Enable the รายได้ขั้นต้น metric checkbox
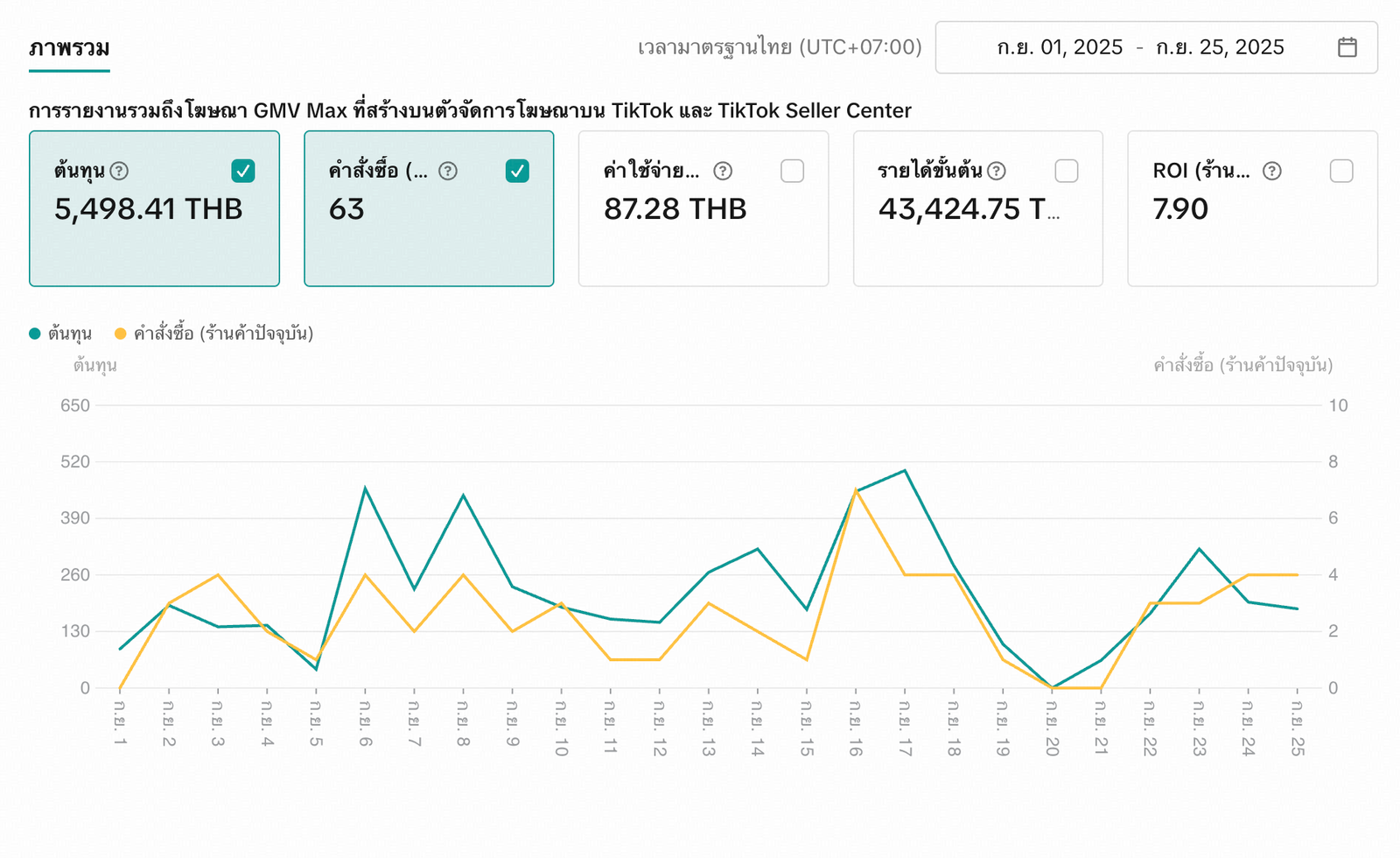 coord(1066,171)
